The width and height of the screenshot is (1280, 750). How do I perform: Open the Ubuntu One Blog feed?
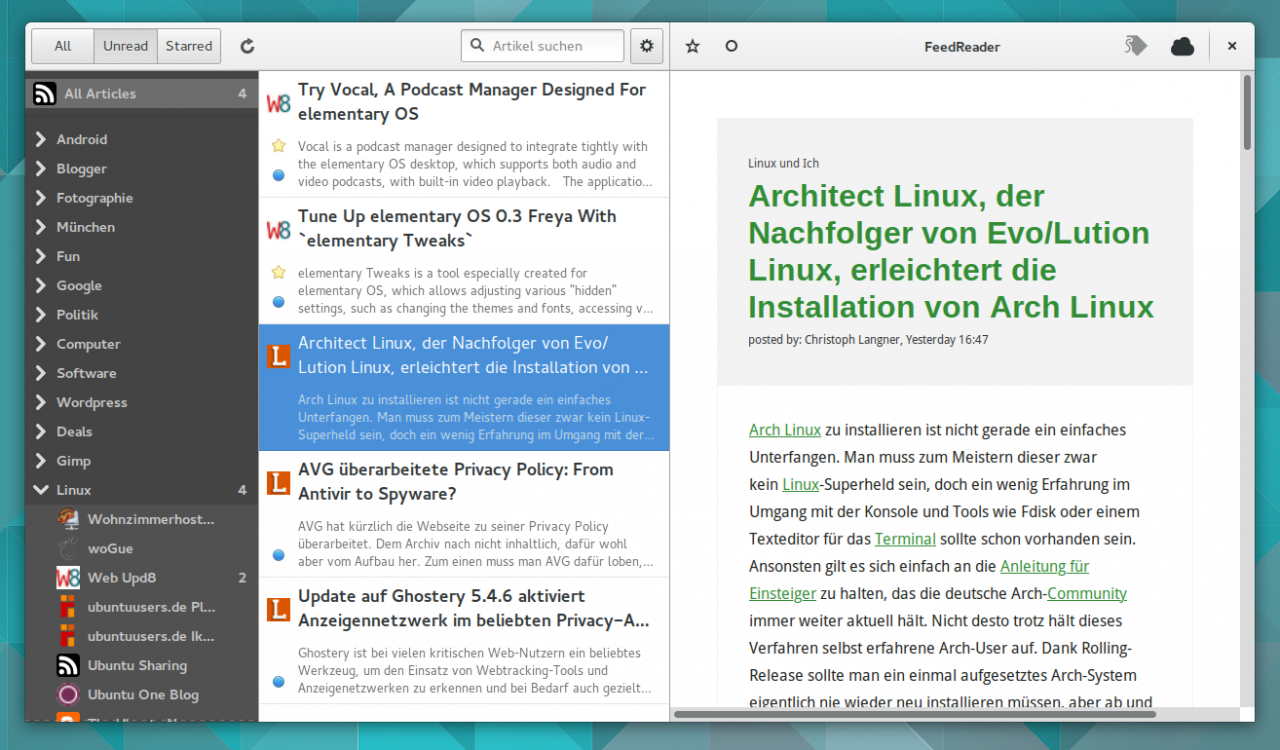pyautogui.click(x=142, y=695)
